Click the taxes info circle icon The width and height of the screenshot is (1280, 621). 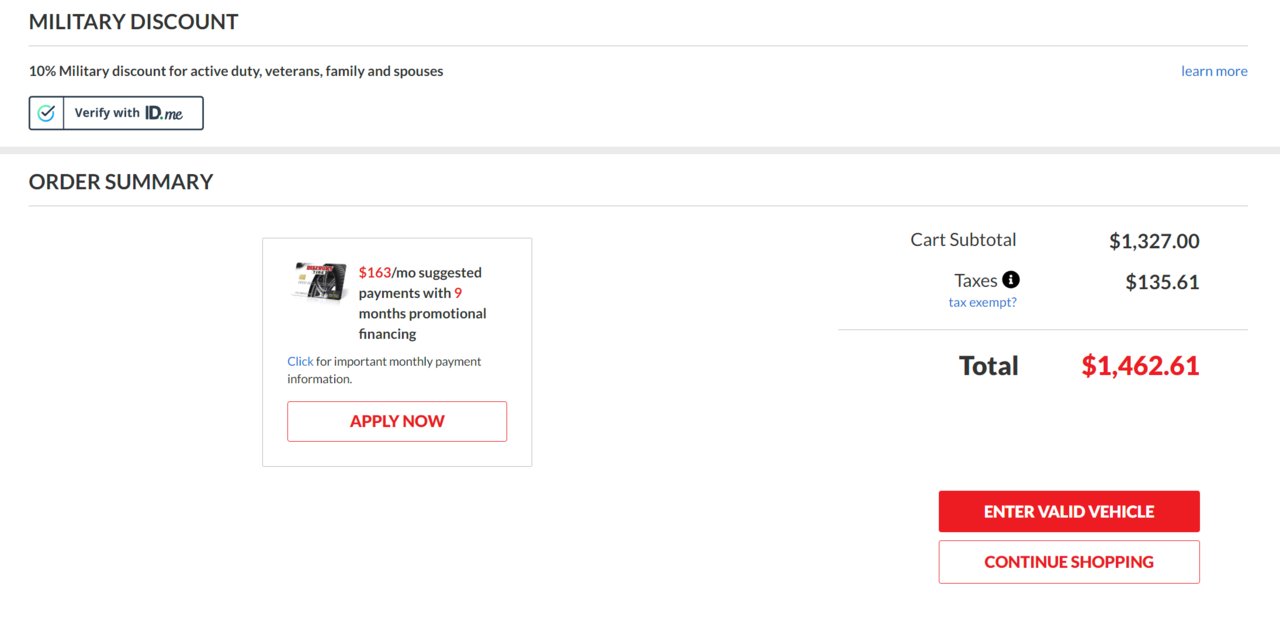(1011, 280)
